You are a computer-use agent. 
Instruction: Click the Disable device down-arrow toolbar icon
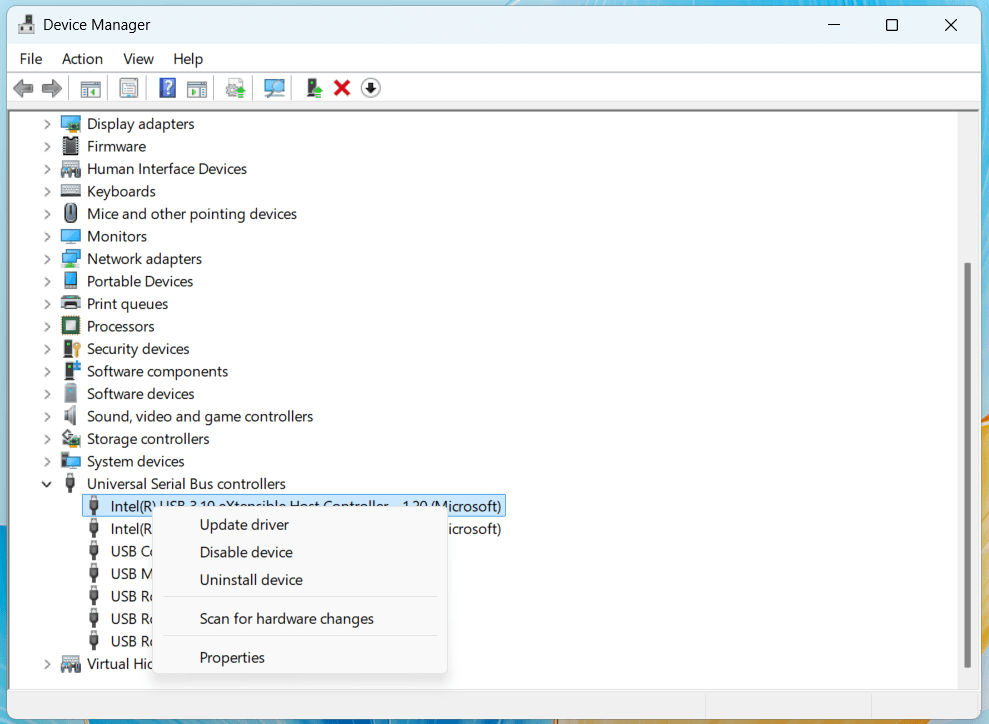[x=370, y=88]
